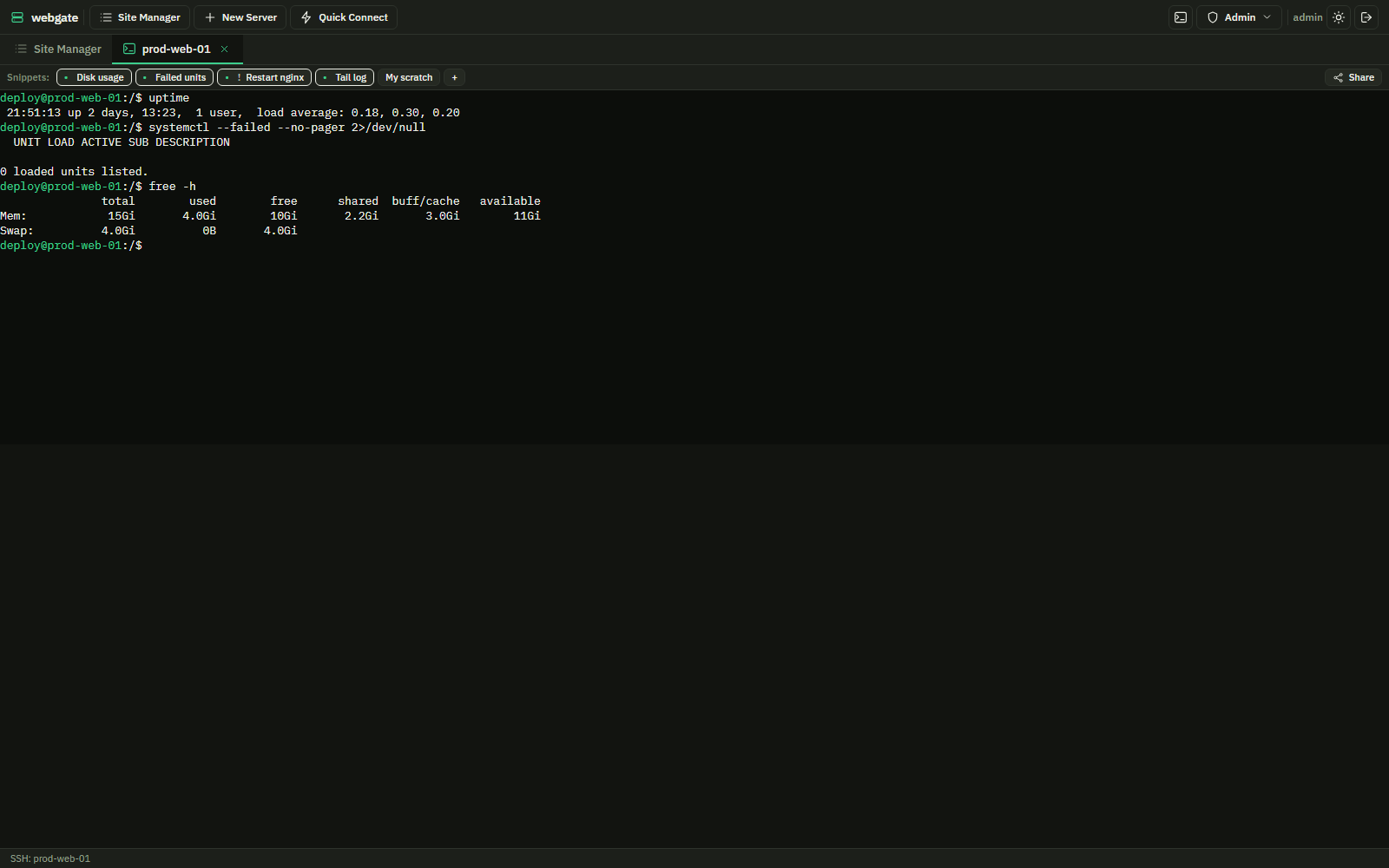Click the 'SSH: prod-web-01' status bar entry
The width and height of the screenshot is (1389, 868).
[50, 858]
